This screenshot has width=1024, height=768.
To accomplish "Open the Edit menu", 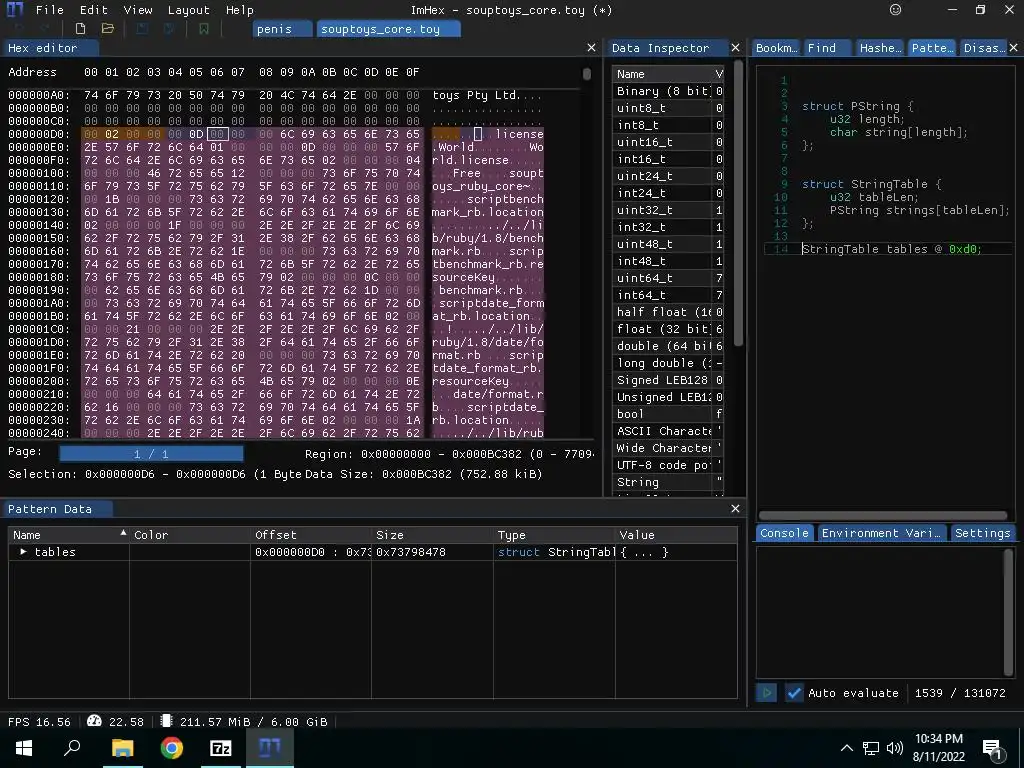I will click(x=93, y=10).
